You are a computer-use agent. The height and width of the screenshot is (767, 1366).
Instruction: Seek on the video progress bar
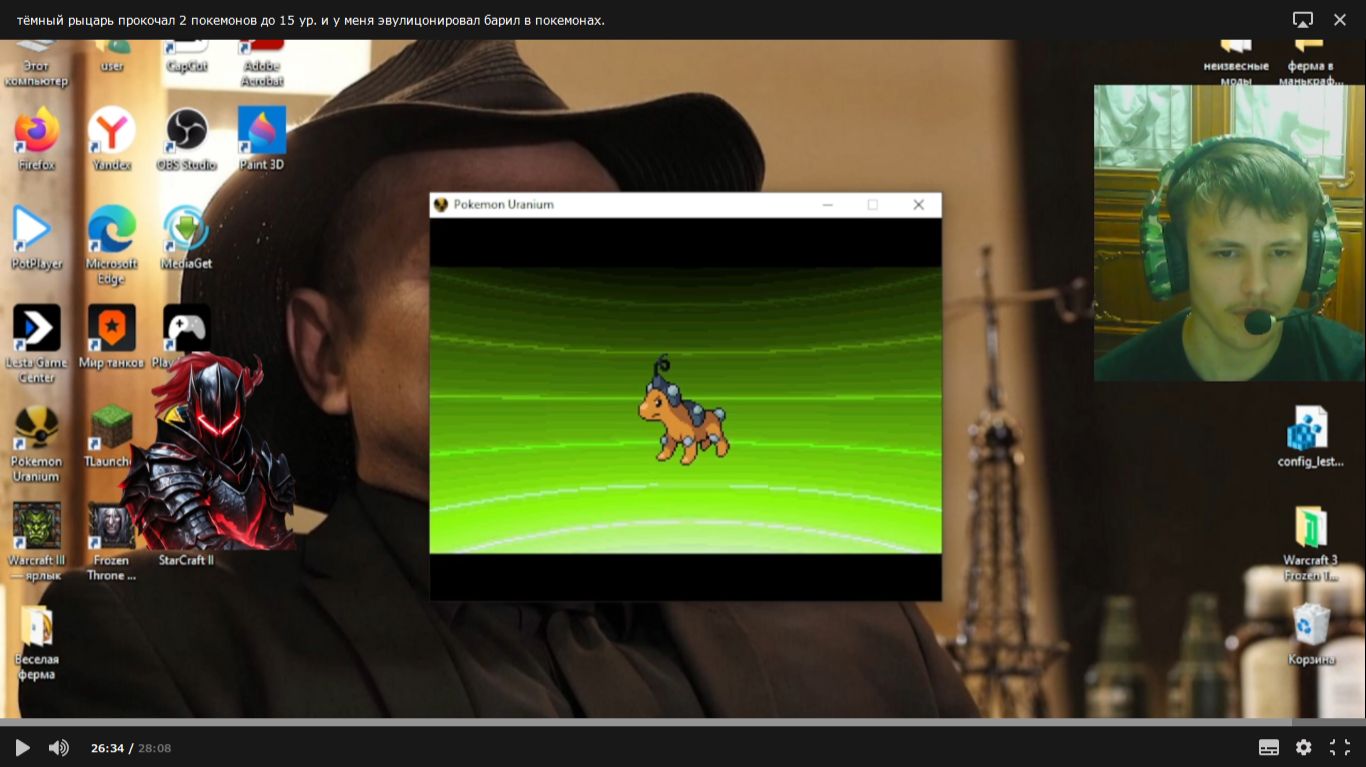(683, 721)
